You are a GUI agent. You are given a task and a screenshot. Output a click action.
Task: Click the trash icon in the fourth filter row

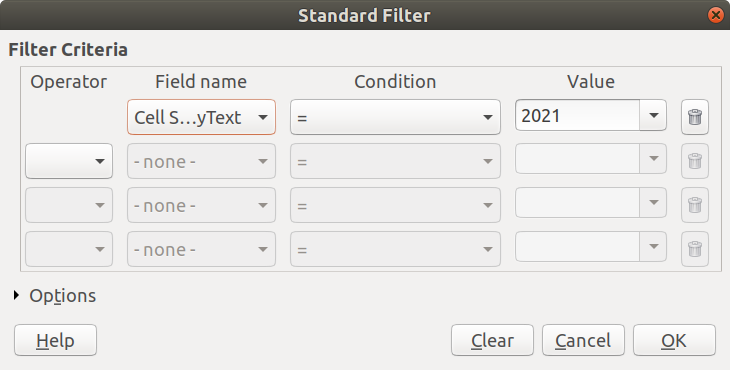pyautogui.click(x=695, y=249)
